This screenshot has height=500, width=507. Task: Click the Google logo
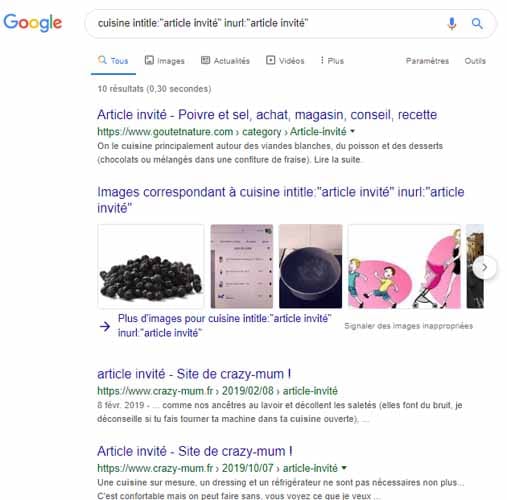coord(33,23)
